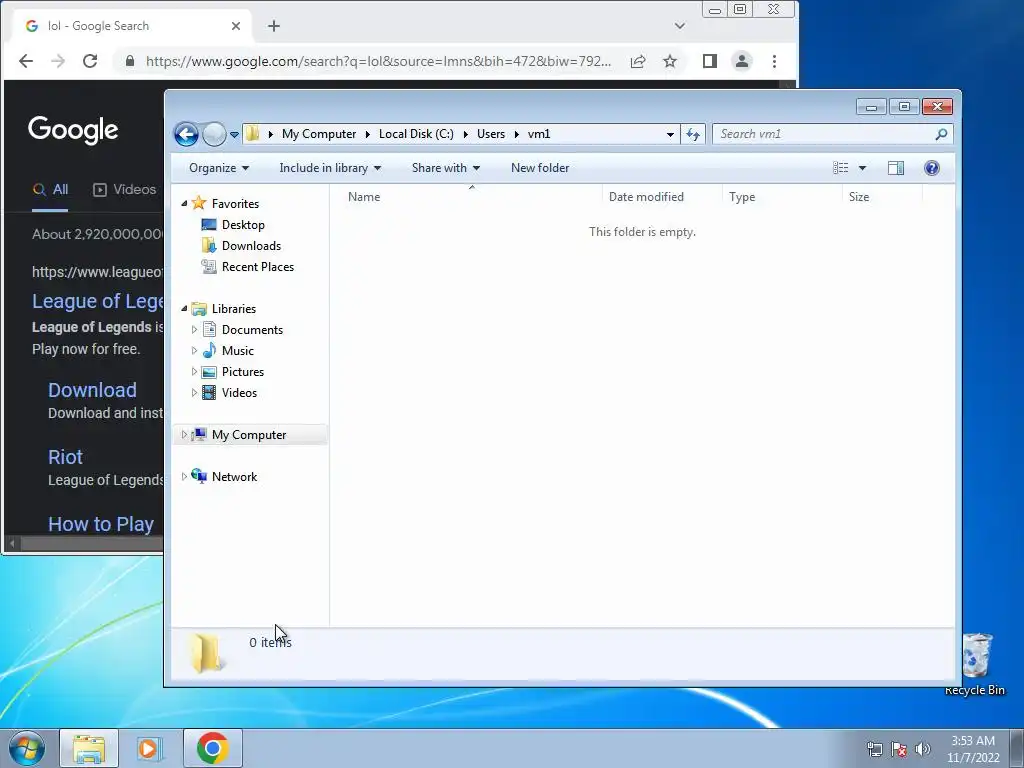Click the folder icon in address bar
The image size is (1024, 768).
pos(253,134)
